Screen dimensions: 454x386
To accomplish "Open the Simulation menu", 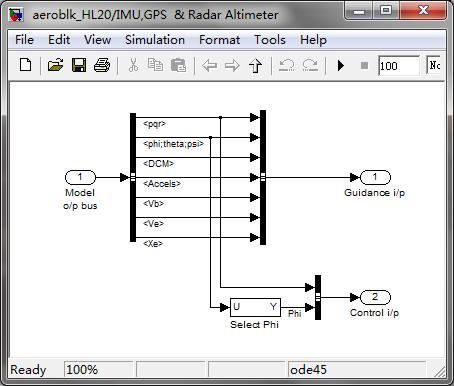I will [x=155, y=40].
